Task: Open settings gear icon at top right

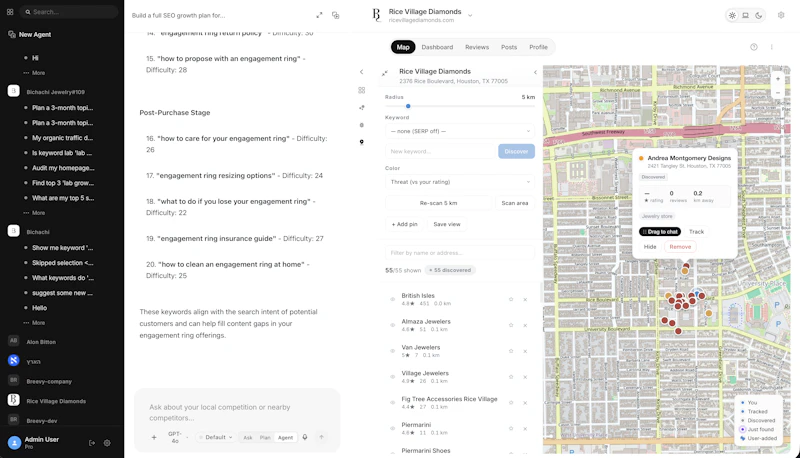Action: pos(781,15)
